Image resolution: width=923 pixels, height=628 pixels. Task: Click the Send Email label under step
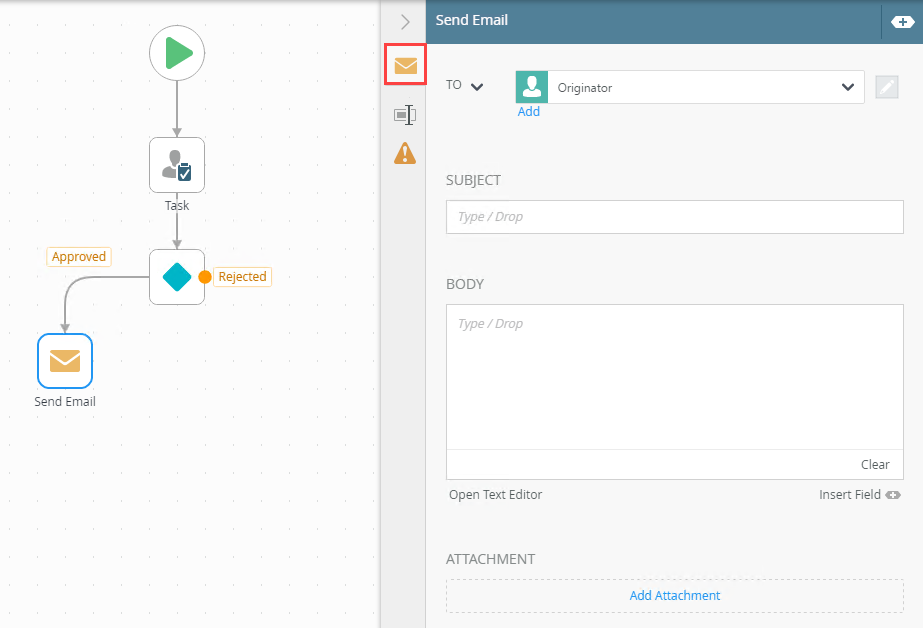tap(65, 401)
